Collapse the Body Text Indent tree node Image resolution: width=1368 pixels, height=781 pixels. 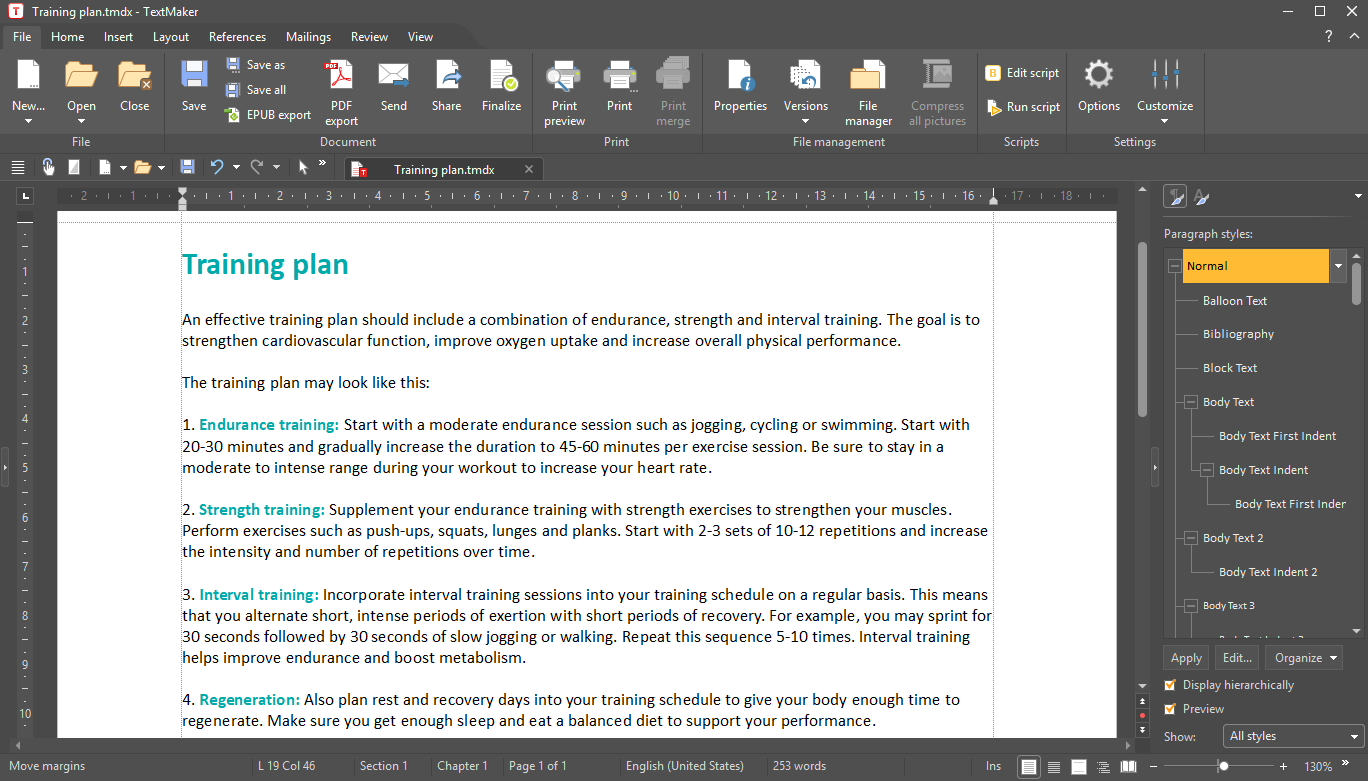(1206, 470)
